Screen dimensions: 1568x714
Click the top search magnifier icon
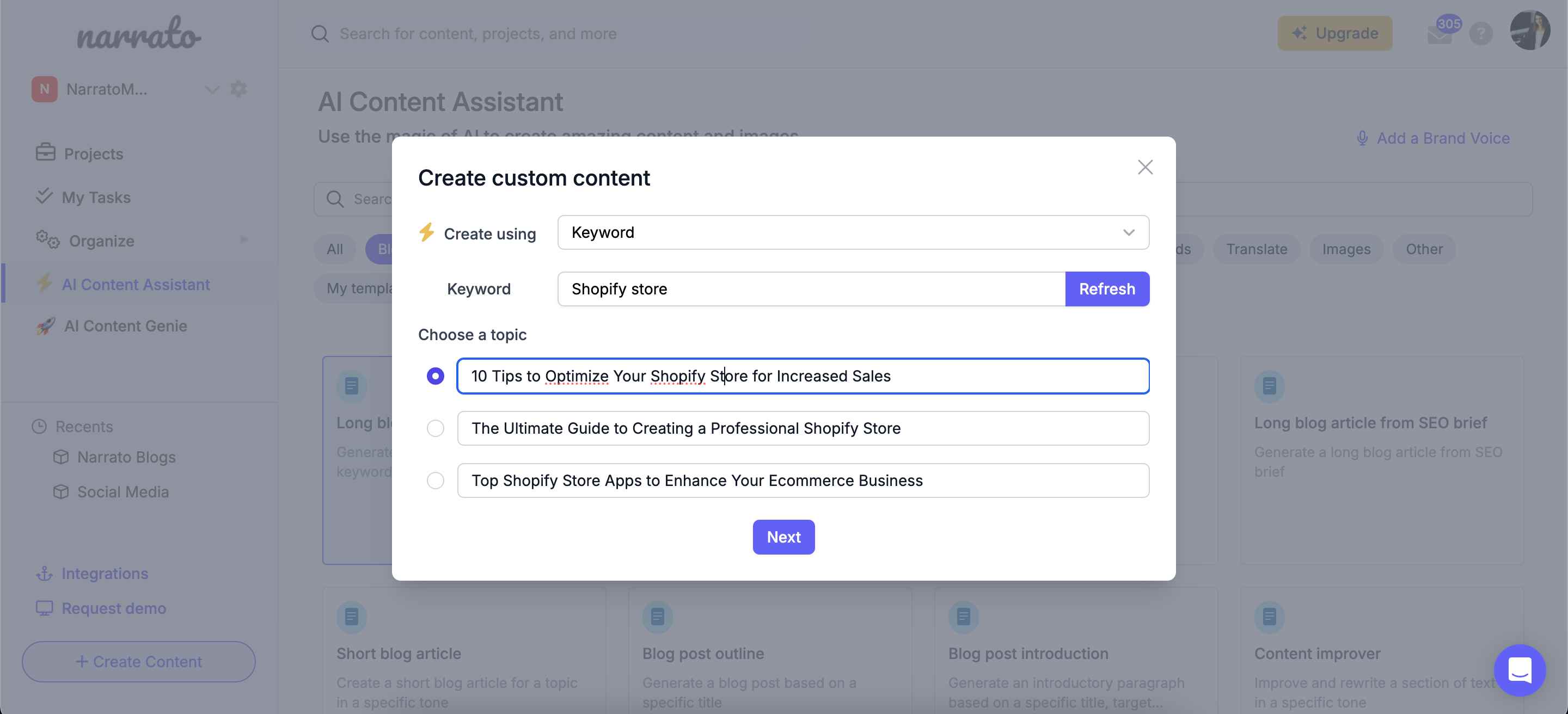(320, 33)
